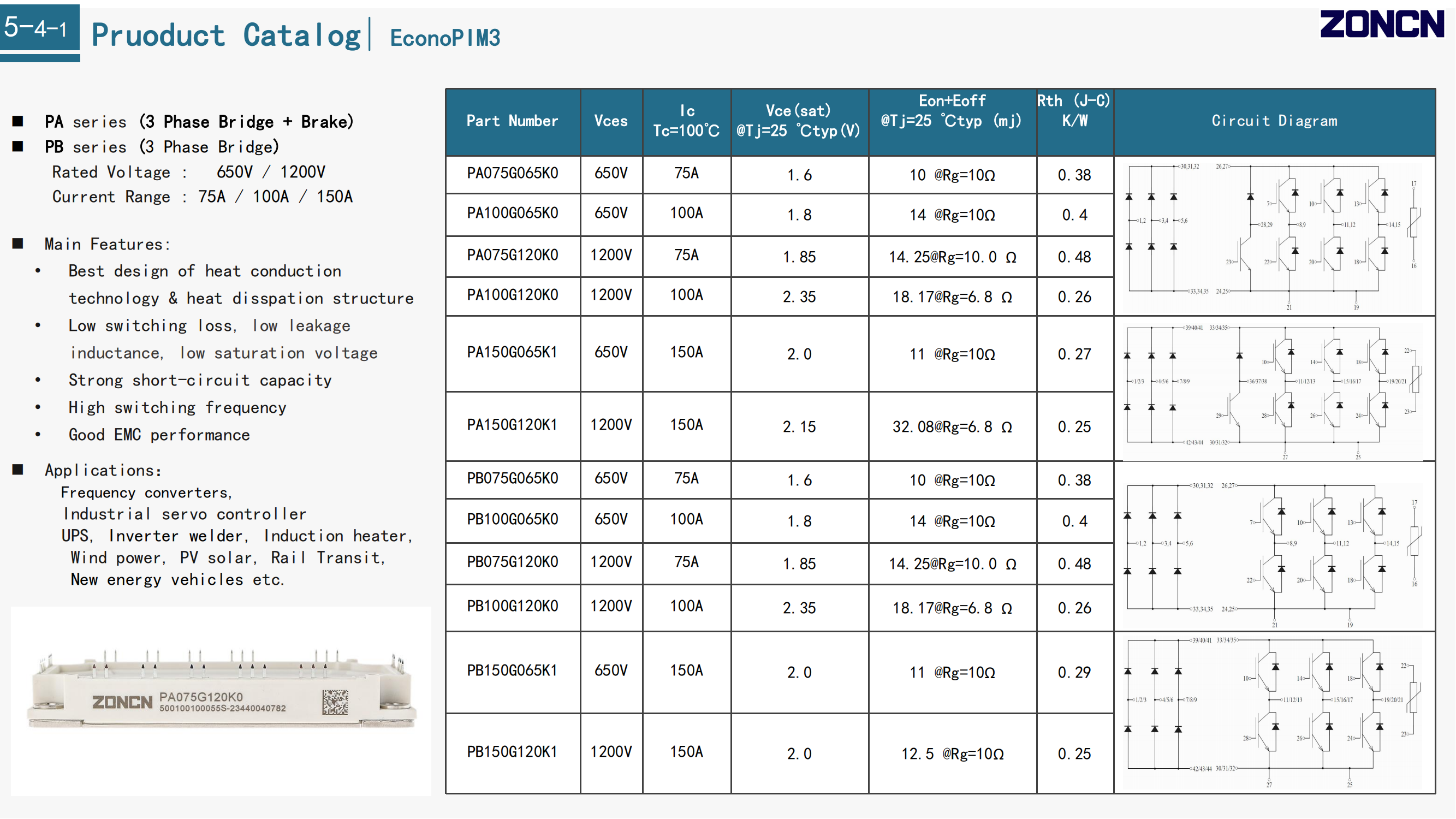Click the Vces column header
This screenshot has width=1456, height=819.
611,121
